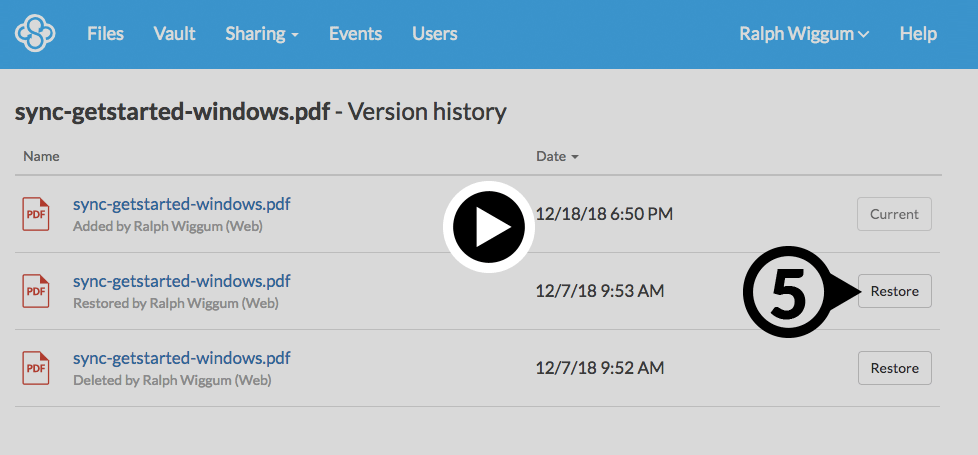Restore the 12/7/18 9:53 AM version

coord(894,291)
